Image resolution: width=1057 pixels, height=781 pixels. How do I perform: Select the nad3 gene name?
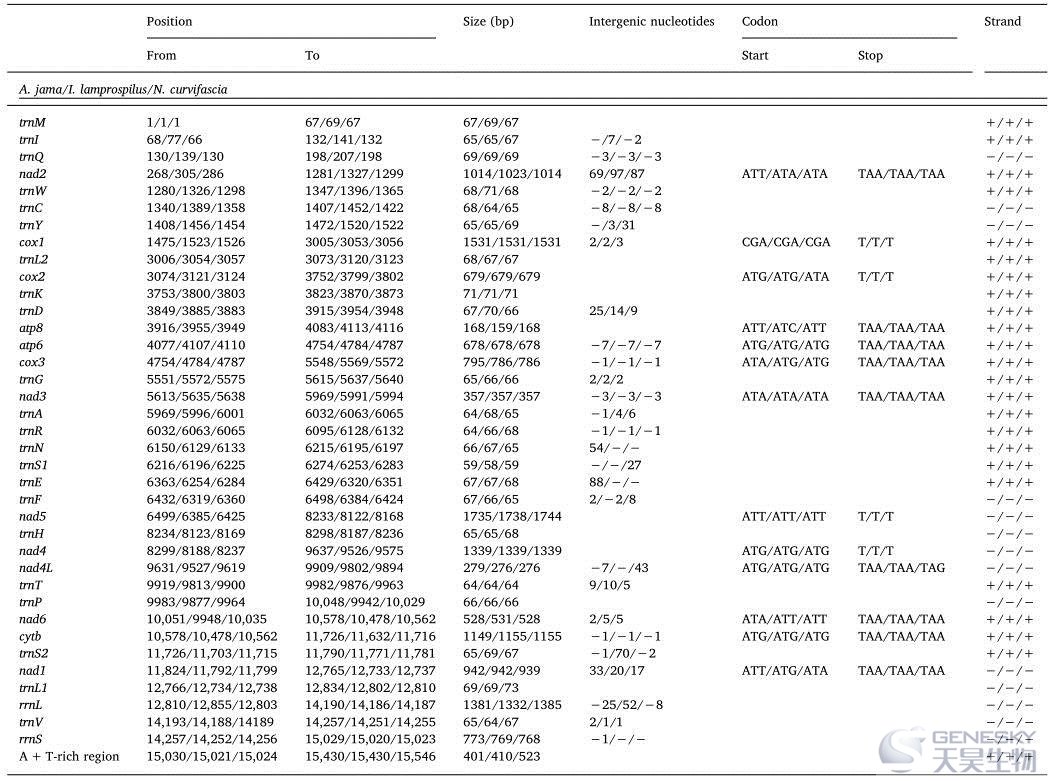tap(32, 397)
